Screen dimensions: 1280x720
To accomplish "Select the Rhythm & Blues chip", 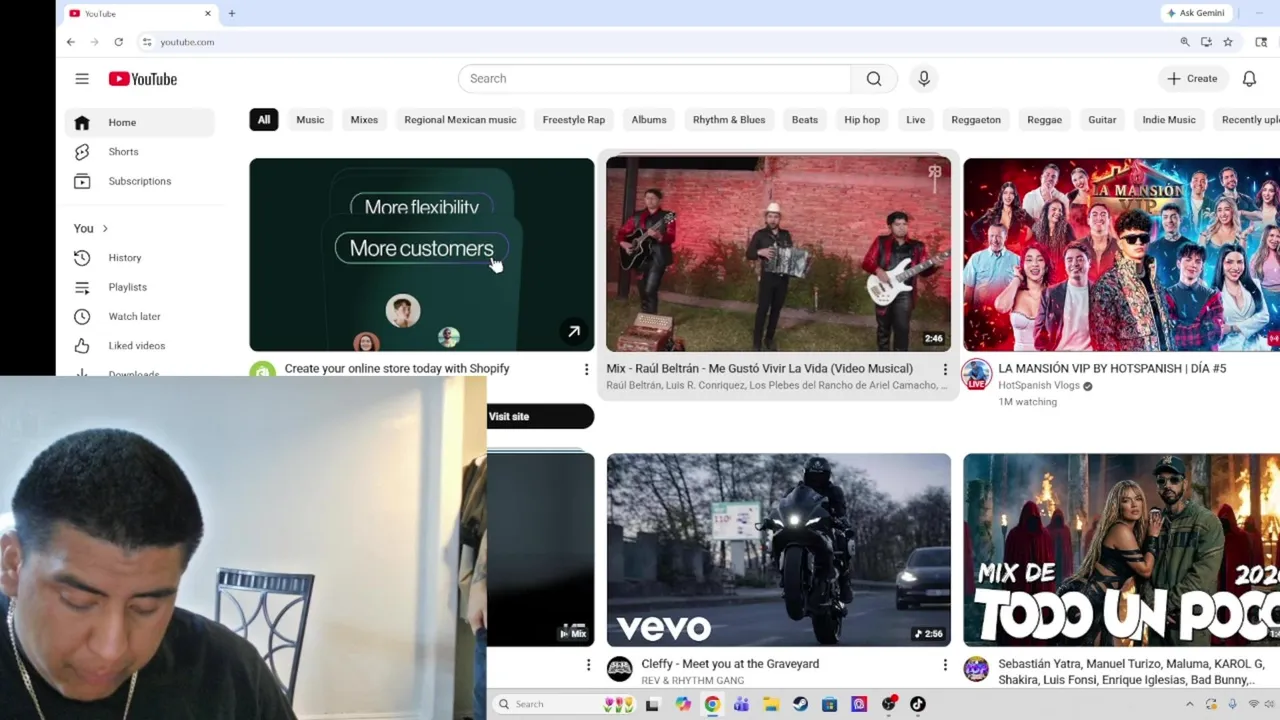I will (729, 120).
